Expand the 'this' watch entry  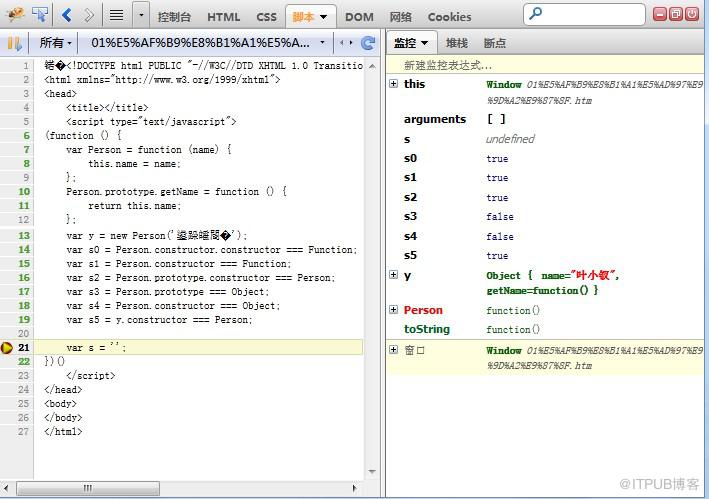tap(394, 84)
